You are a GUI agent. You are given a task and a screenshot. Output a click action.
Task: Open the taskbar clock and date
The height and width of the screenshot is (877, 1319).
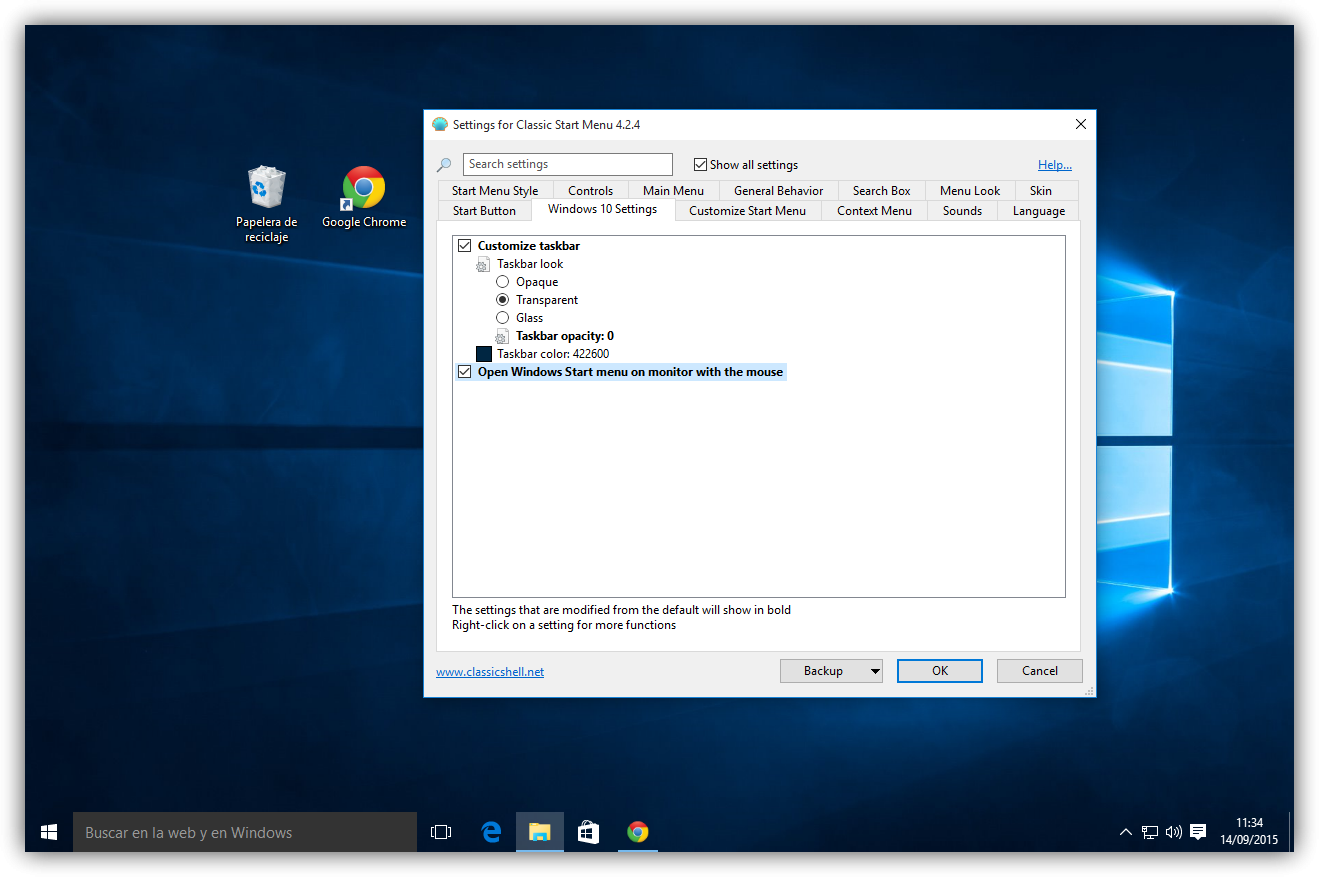[x=1249, y=832]
